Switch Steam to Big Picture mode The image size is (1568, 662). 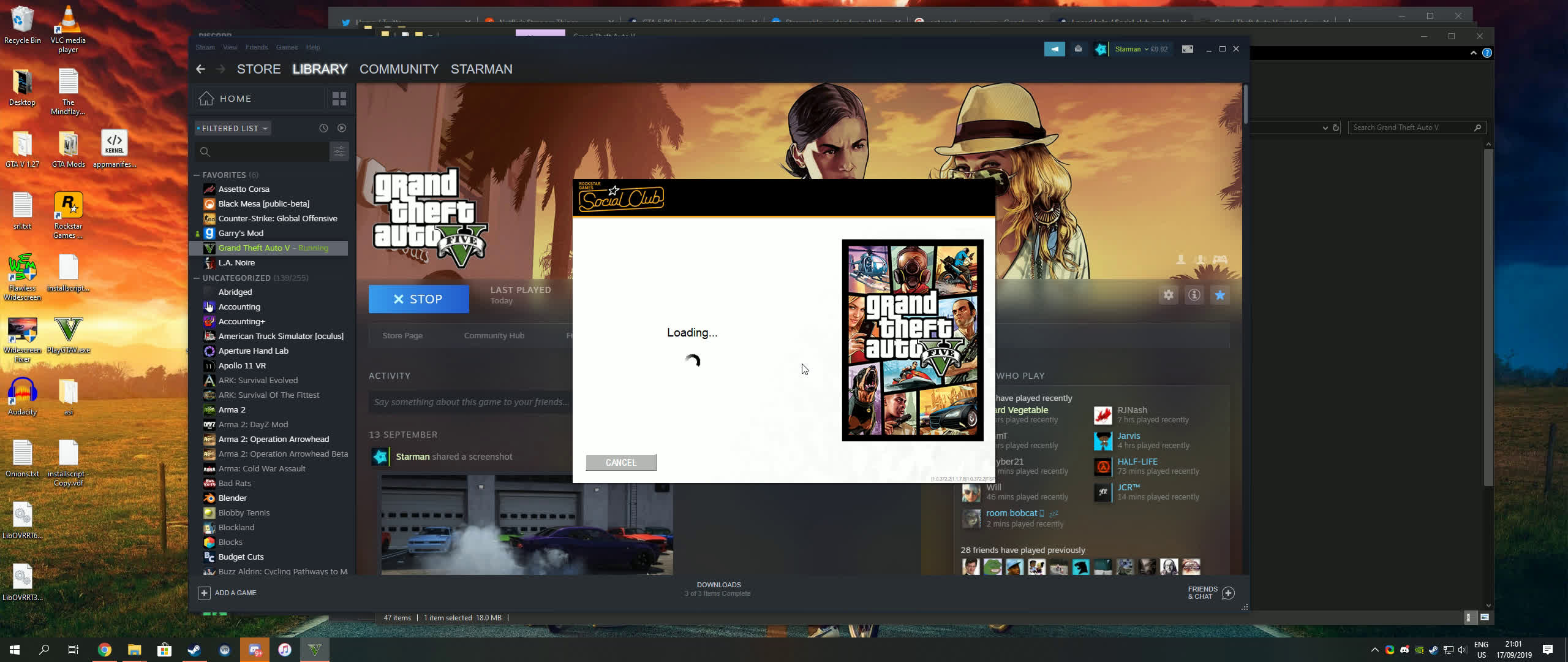click(x=1187, y=49)
